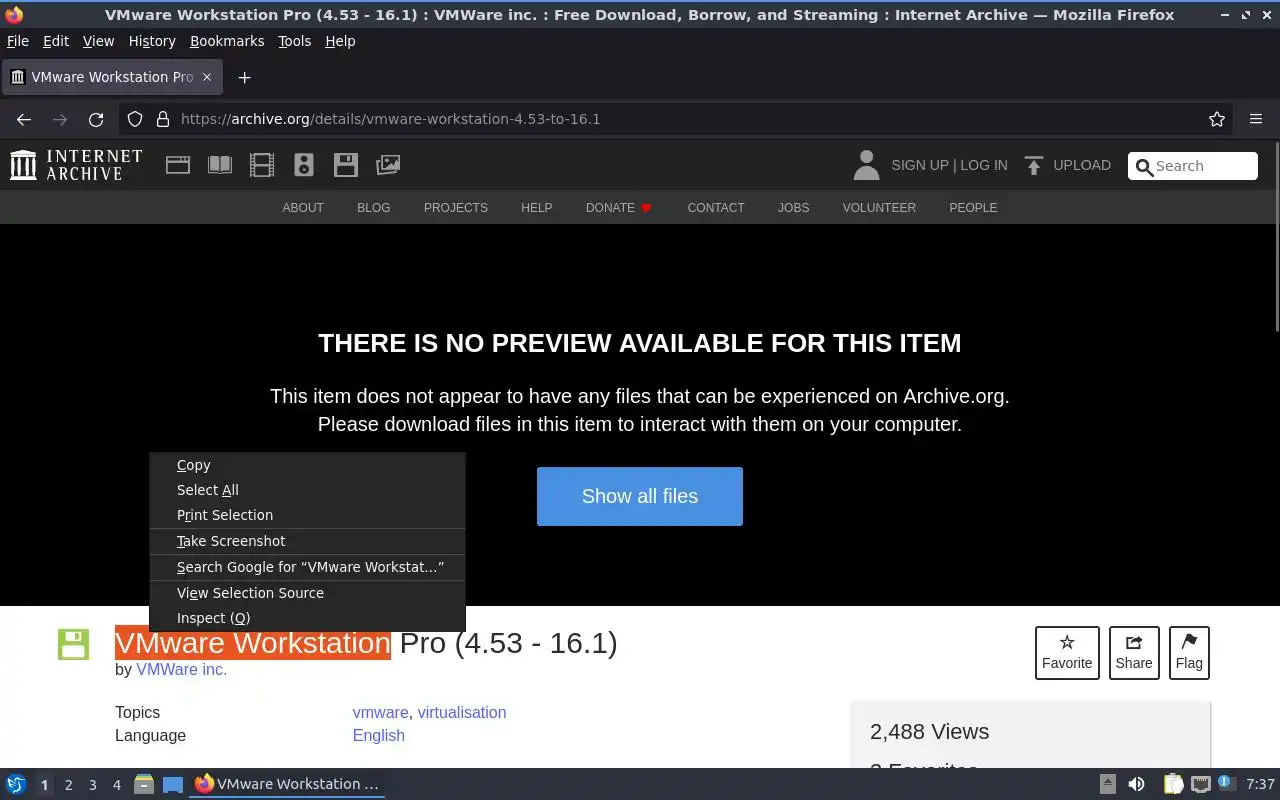
Task: Click the clipboard tray icon
Action: point(1173,784)
